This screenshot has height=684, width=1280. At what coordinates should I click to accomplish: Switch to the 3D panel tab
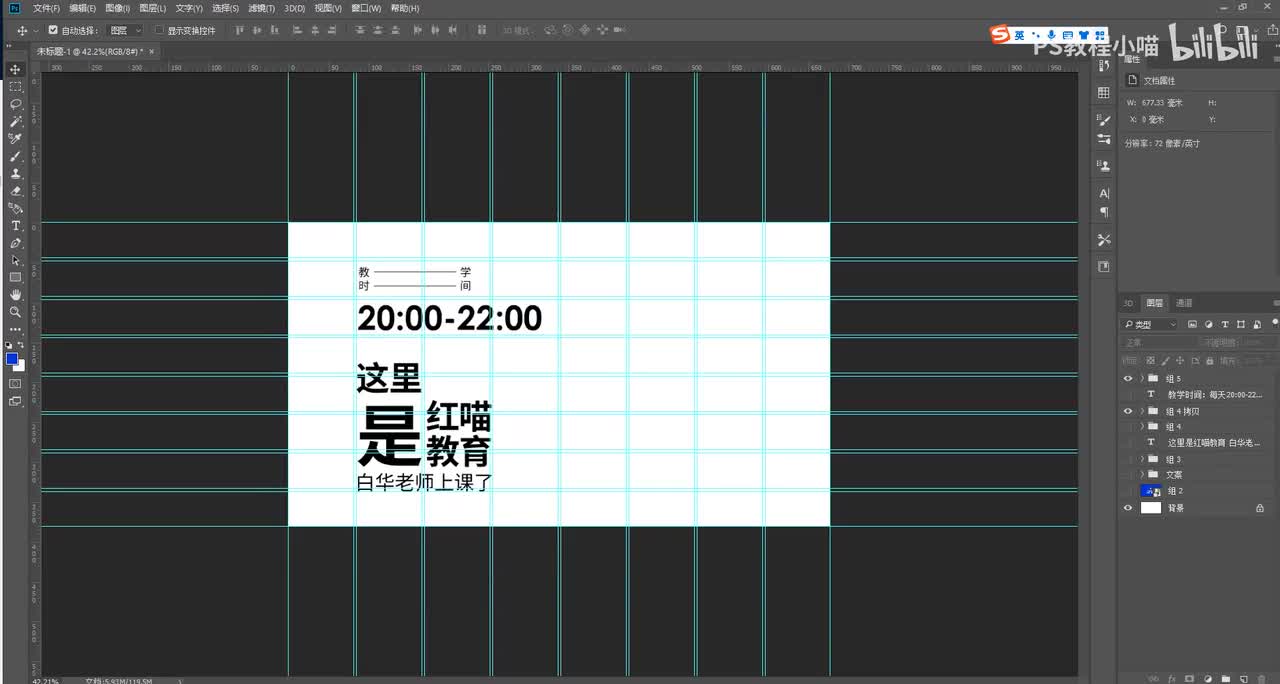pyautogui.click(x=1128, y=303)
